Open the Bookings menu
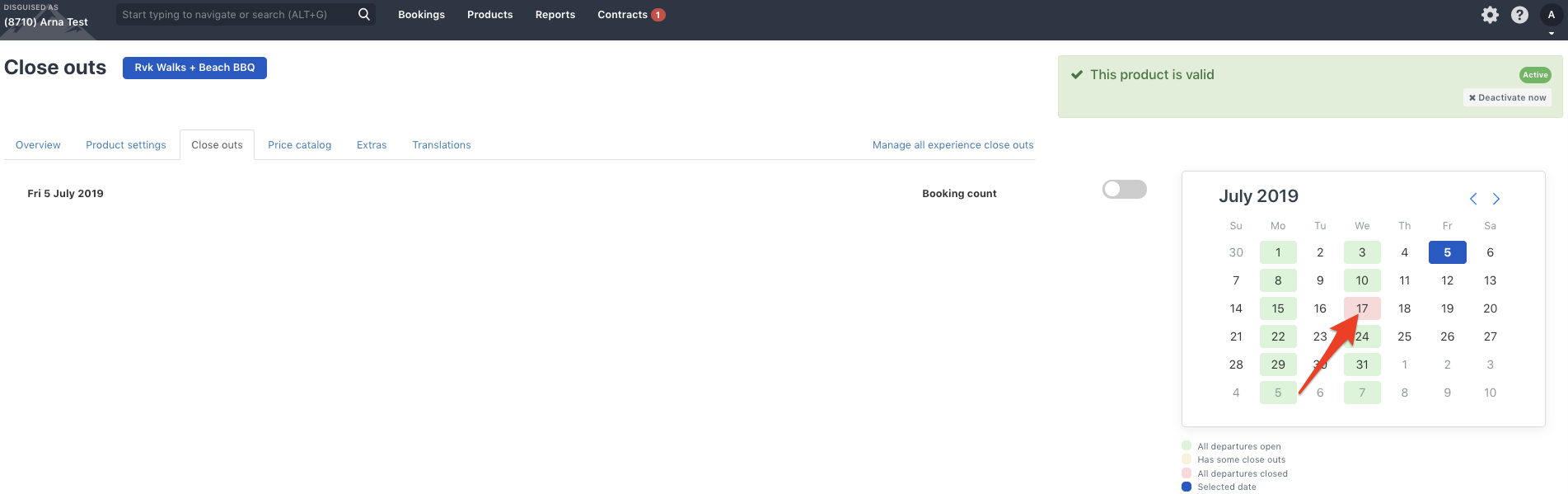 (x=421, y=15)
